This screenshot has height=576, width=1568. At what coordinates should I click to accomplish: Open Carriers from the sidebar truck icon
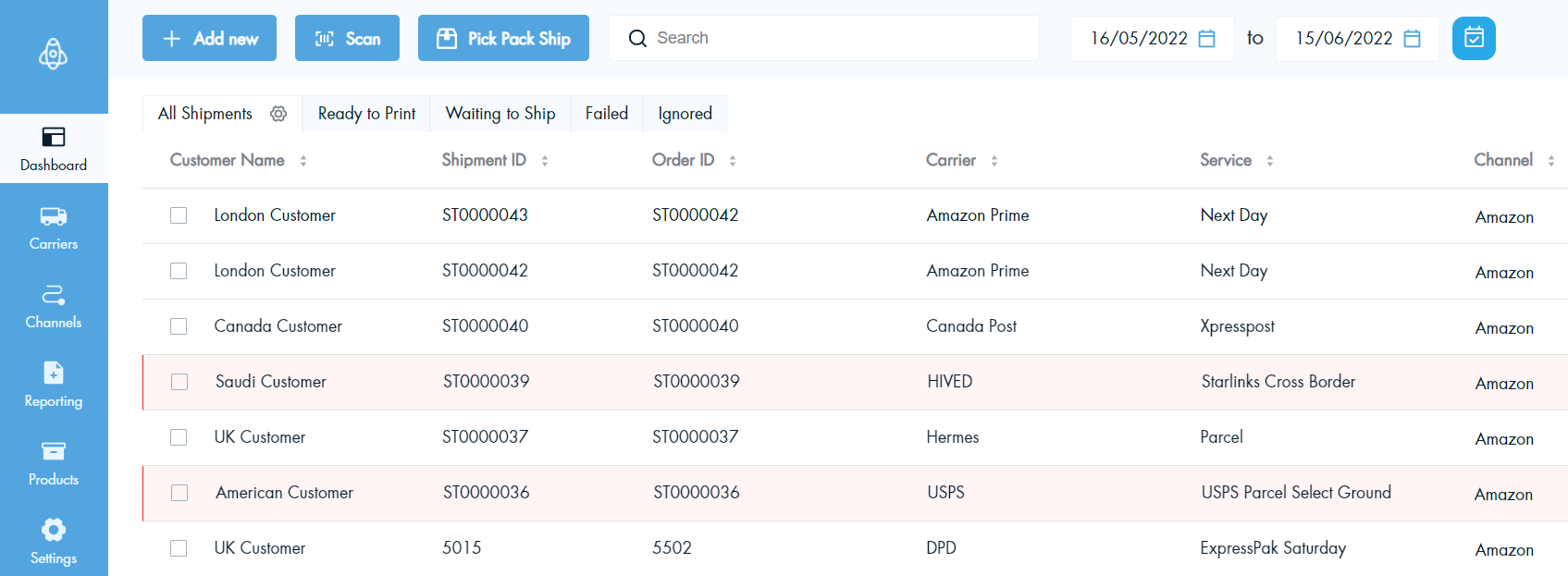click(x=54, y=217)
